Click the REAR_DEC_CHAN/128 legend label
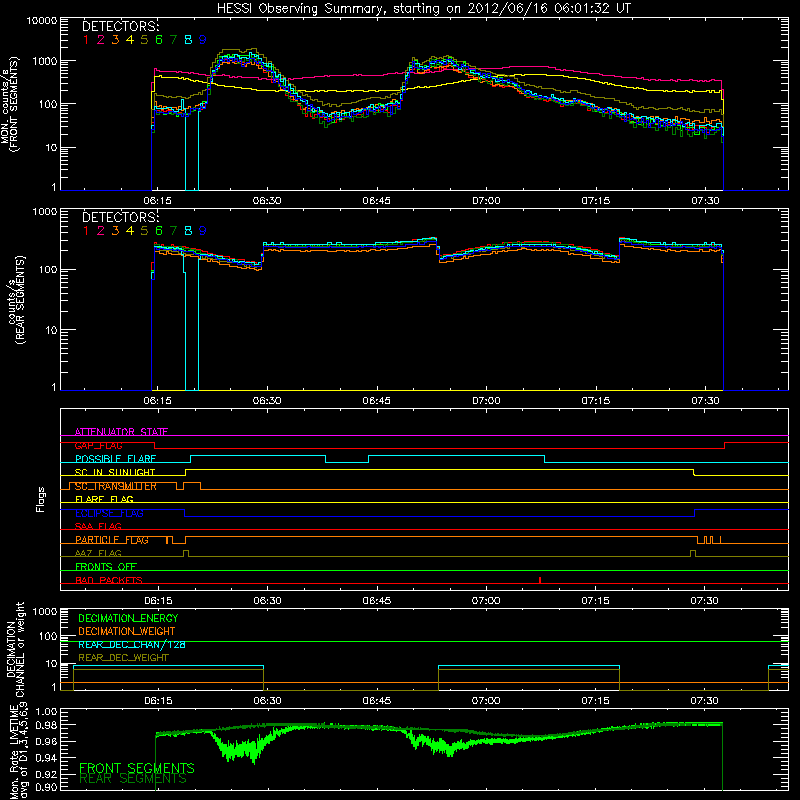The image size is (800, 800). (132, 645)
